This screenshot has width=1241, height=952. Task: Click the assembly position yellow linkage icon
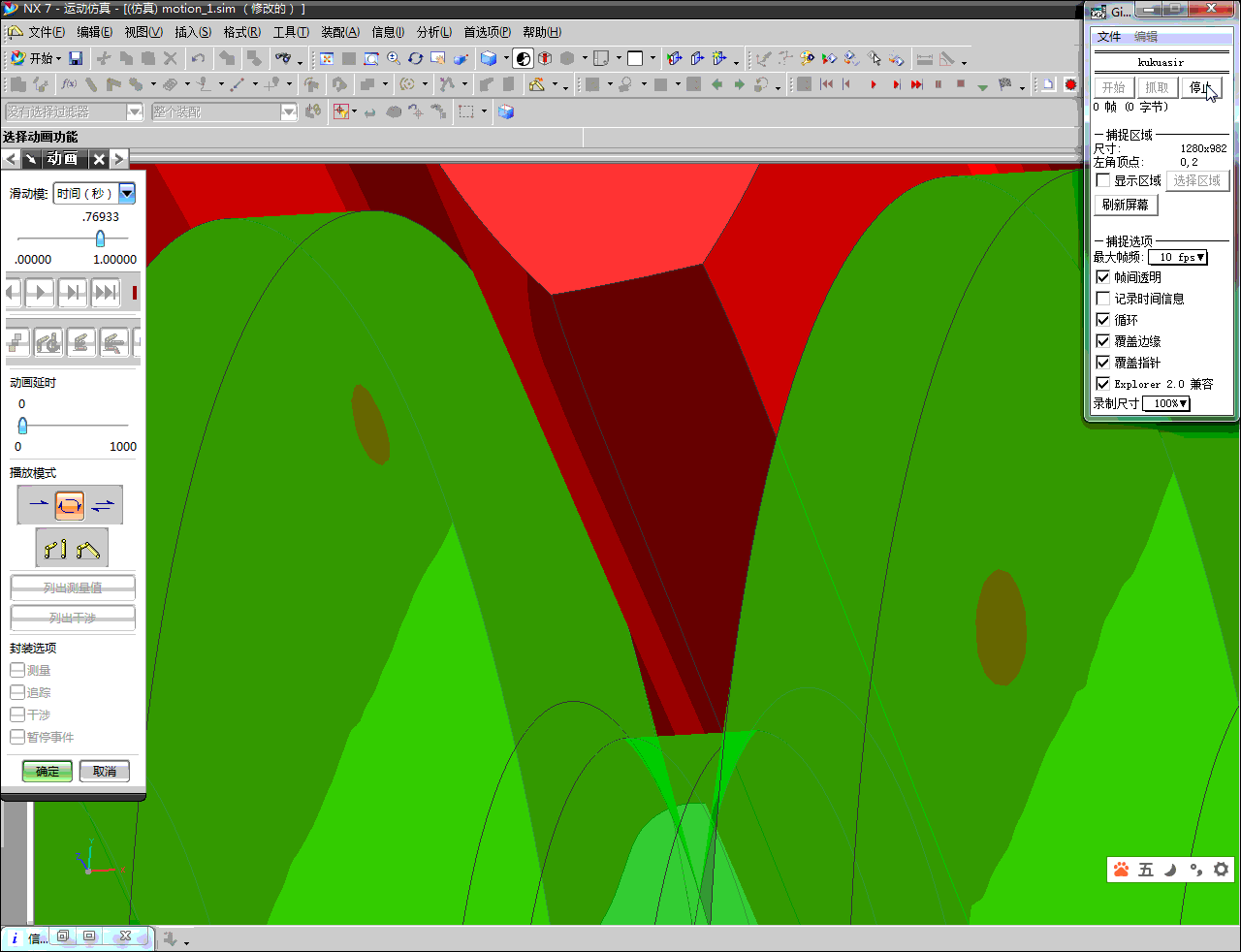87,550
